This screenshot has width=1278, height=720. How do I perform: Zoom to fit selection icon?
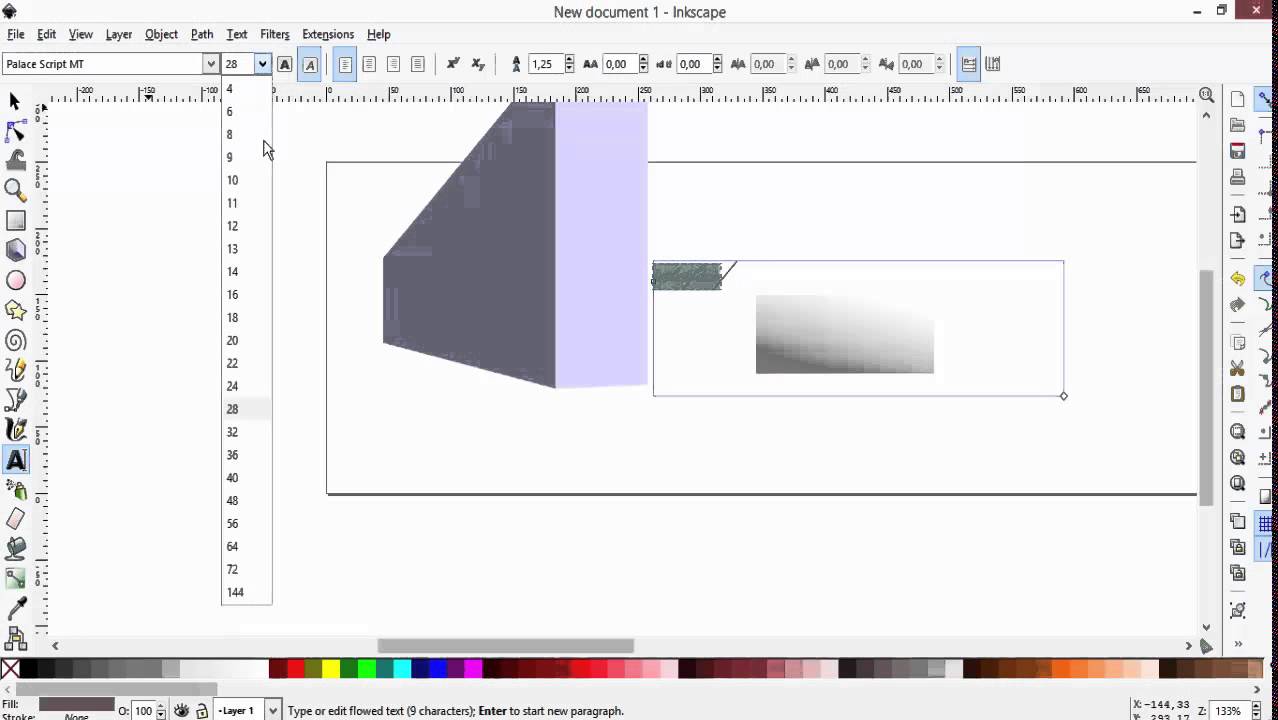1238,431
